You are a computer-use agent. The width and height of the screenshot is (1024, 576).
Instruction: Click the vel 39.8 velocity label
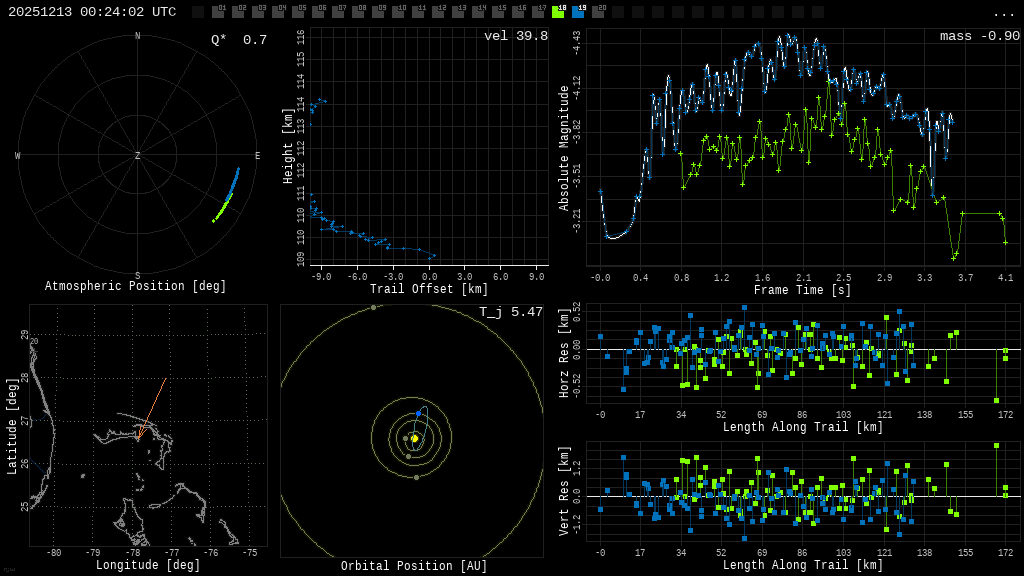tap(515, 36)
